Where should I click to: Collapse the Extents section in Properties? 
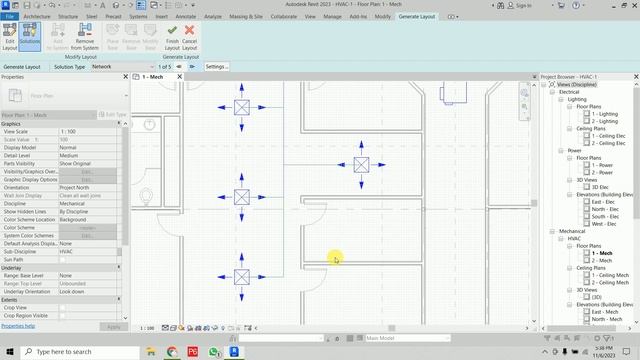pyautogui.click(x=119, y=300)
